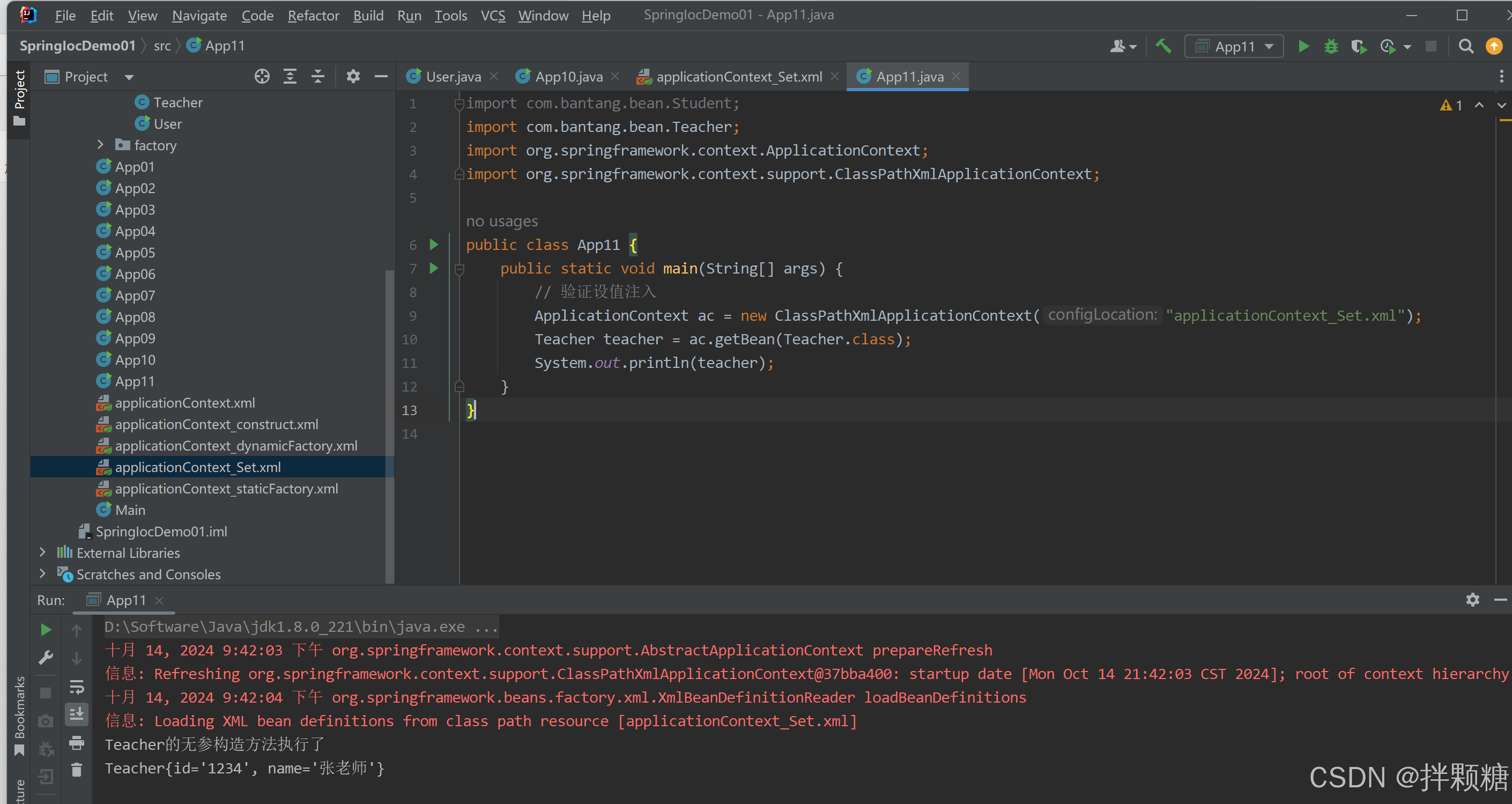This screenshot has height=804, width=1512.
Task: Toggle scroll to end in console
Action: 76,714
